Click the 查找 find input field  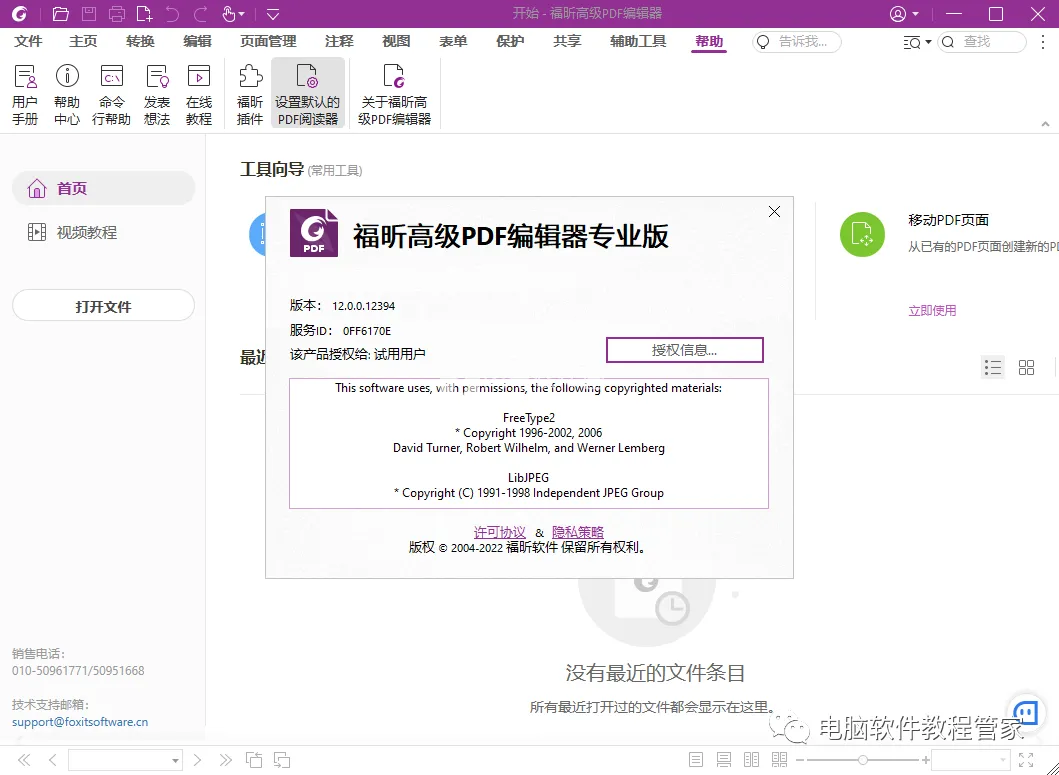point(981,42)
